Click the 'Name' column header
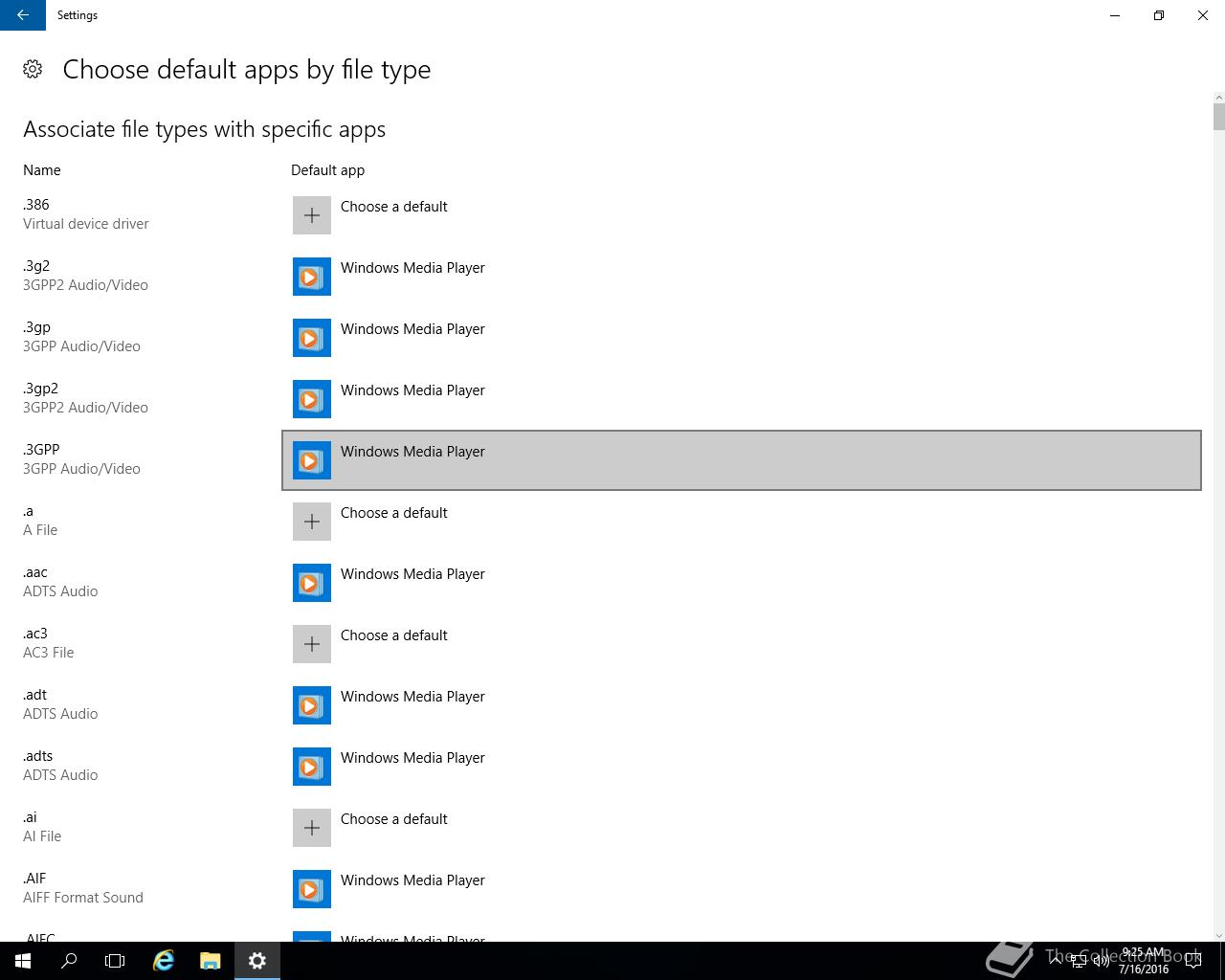The width and height of the screenshot is (1225, 980). coord(42,170)
